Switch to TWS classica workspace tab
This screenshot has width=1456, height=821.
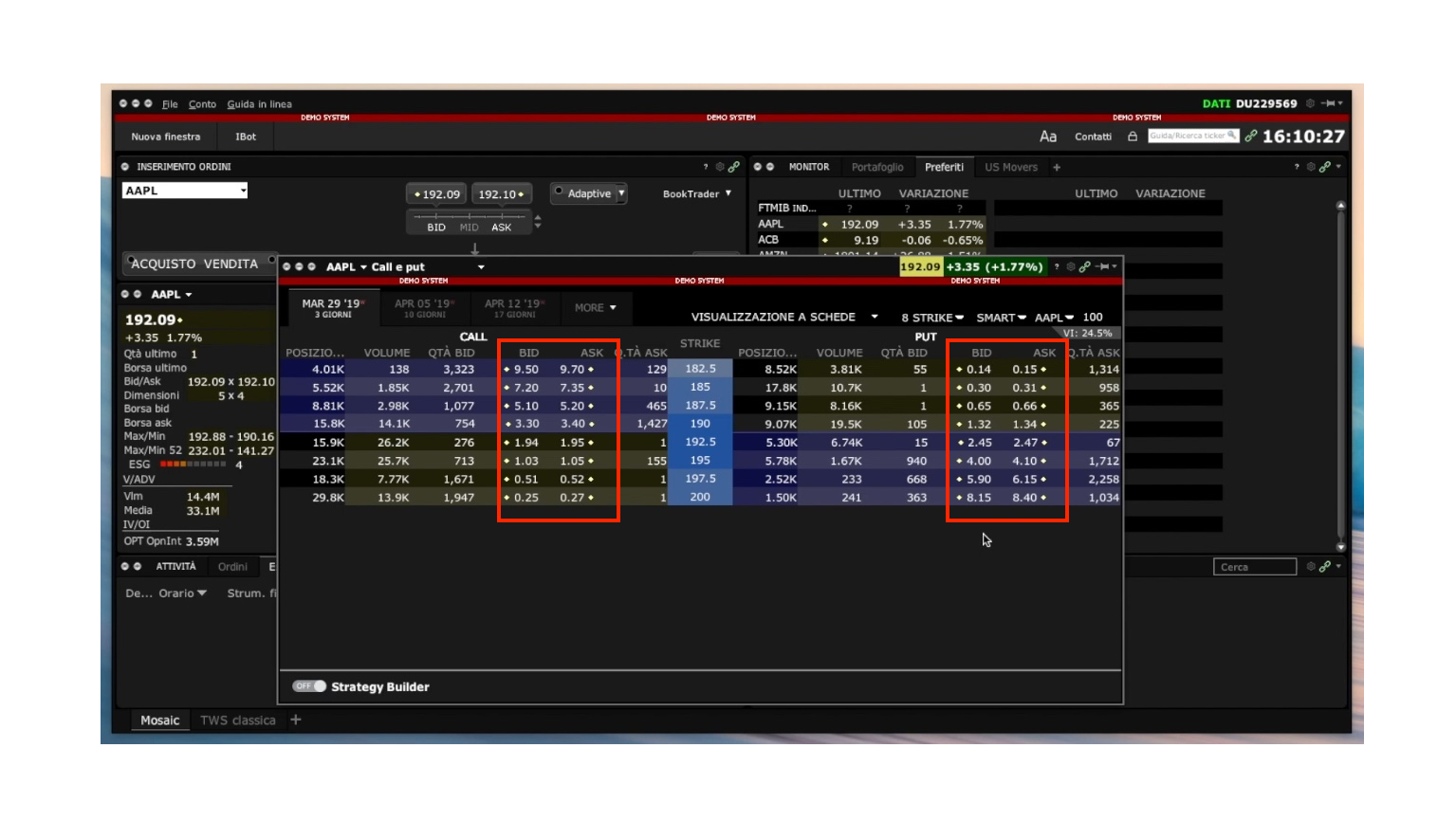[x=238, y=721]
